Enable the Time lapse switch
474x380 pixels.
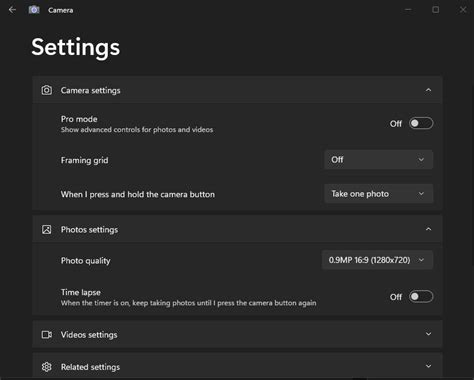[421, 297]
